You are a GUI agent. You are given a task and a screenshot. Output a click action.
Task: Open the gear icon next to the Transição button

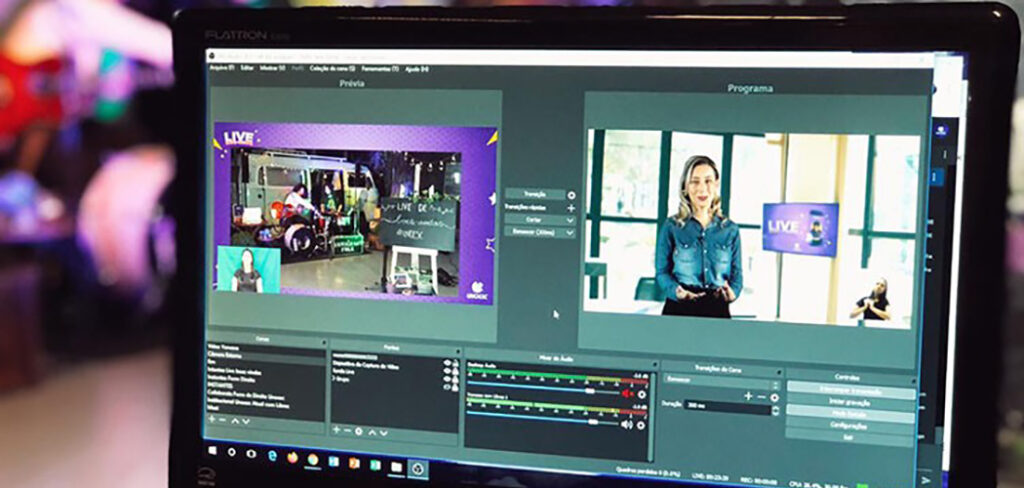[571, 195]
